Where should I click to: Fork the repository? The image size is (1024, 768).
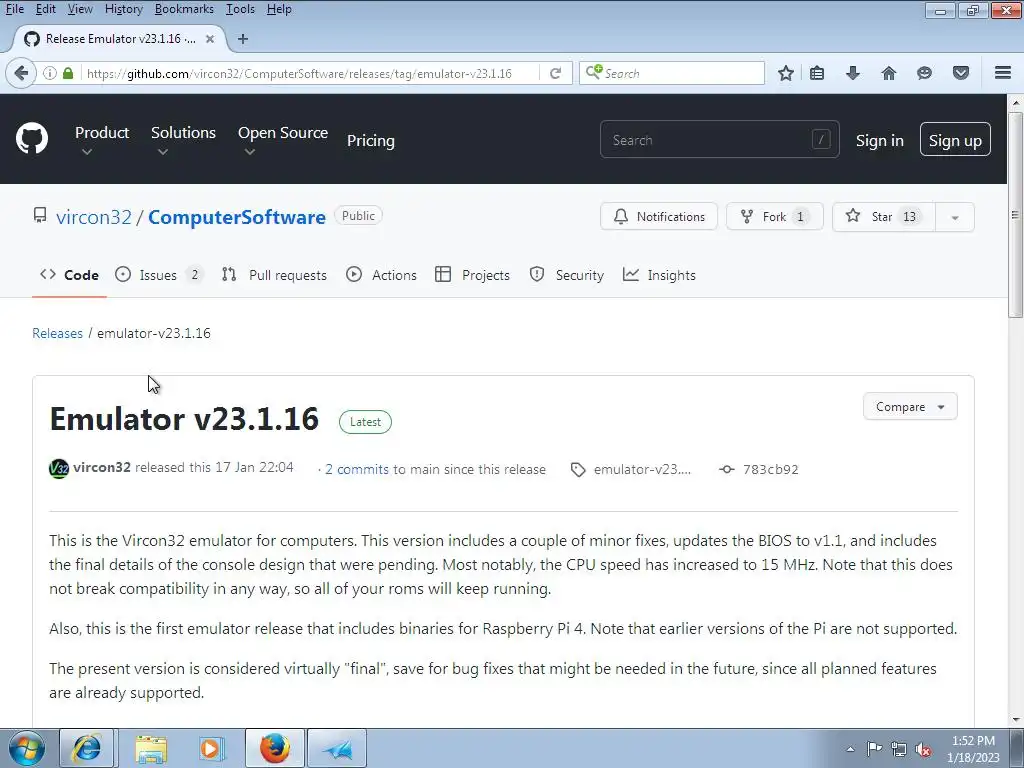click(x=775, y=217)
